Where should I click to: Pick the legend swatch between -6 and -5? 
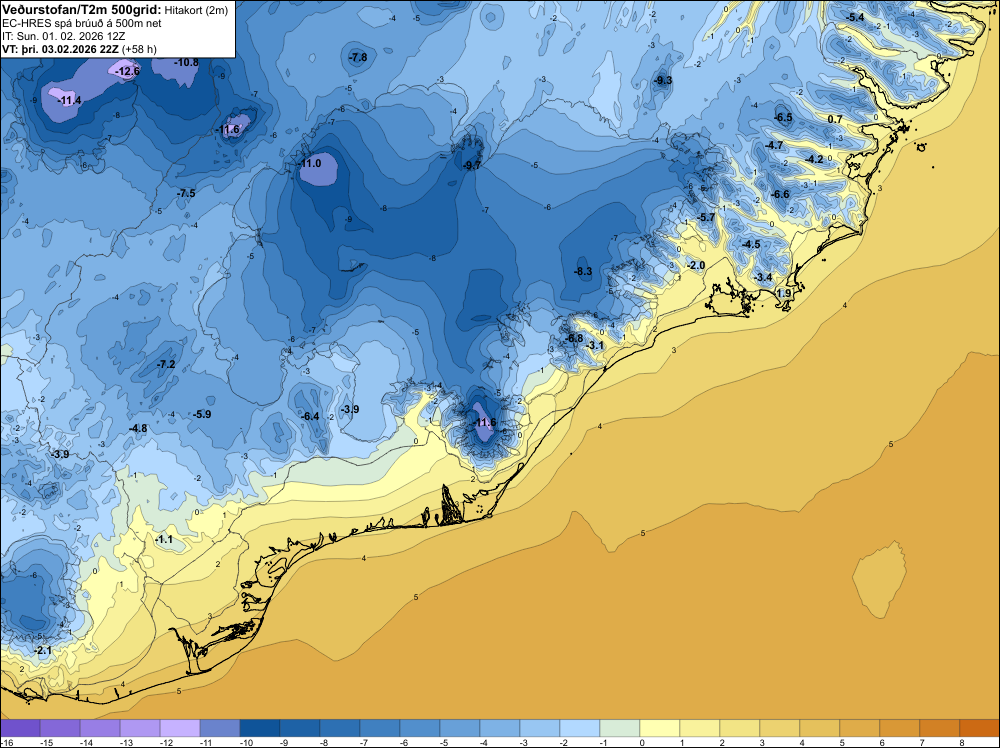tap(420, 728)
